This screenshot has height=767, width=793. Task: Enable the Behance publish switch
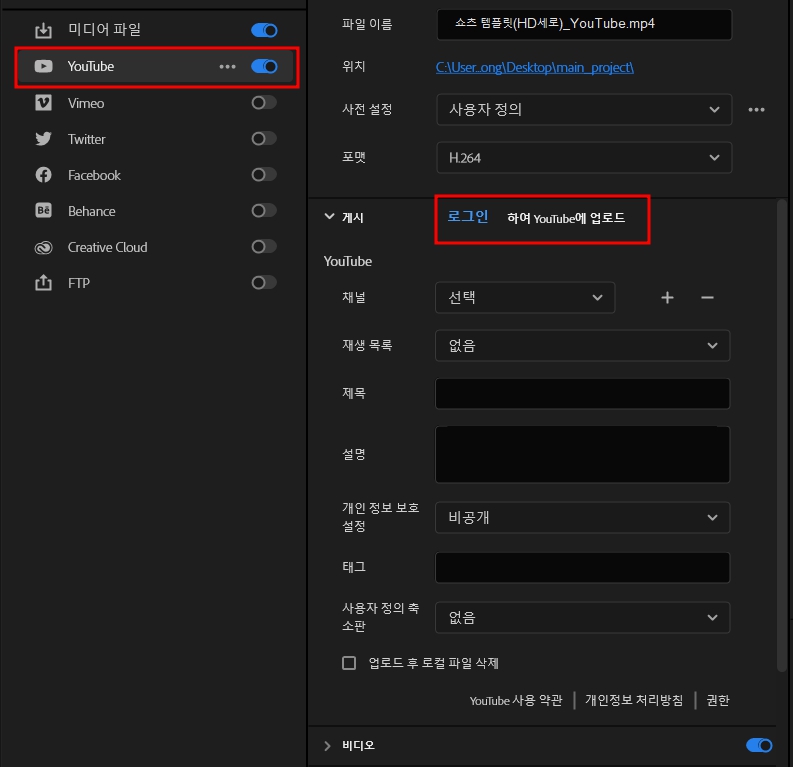(264, 210)
